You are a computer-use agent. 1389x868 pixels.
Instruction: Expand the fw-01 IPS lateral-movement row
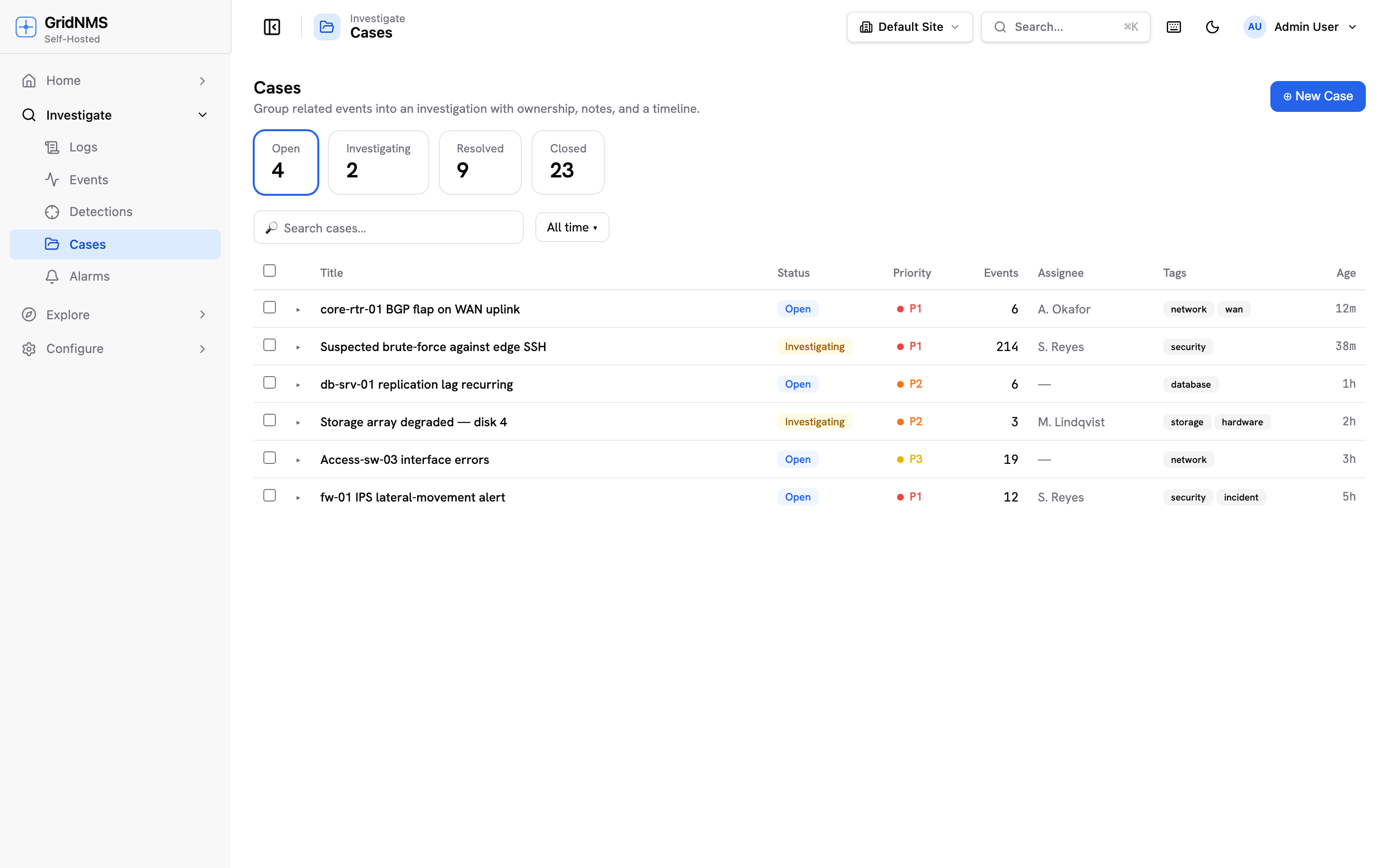click(x=298, y=498)
